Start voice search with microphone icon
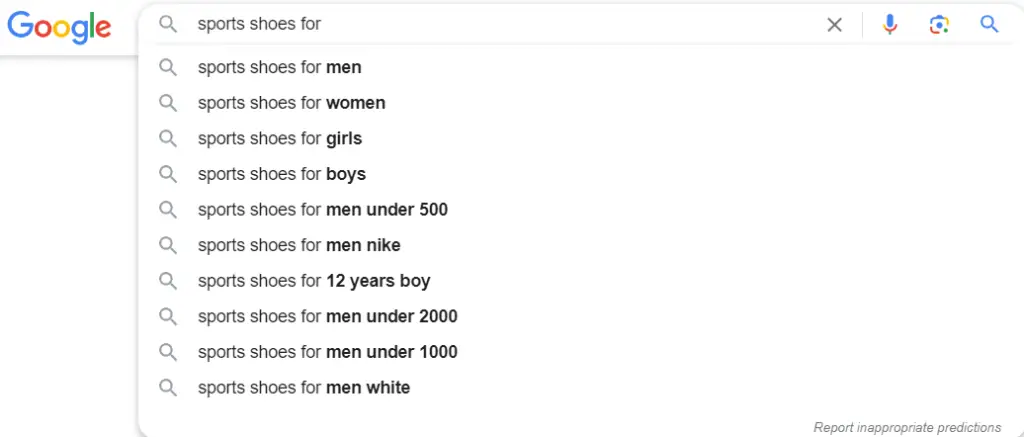The height and width of the screenshot is (437, 1024). tap(889, 25)
